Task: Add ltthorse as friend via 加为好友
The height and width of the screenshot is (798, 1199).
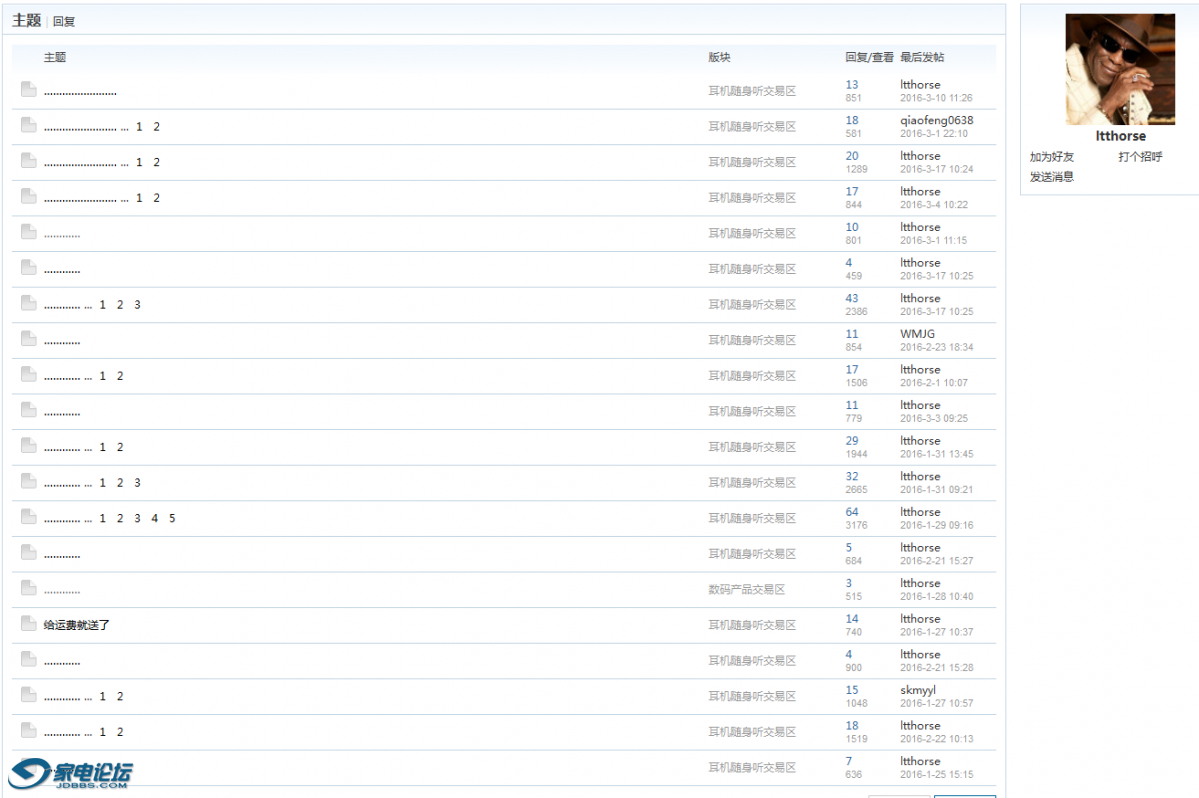Action: coord(1051,157)
